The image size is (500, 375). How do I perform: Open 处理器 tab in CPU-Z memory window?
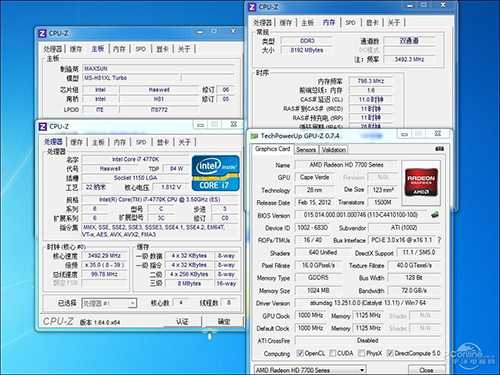(263, 22)
